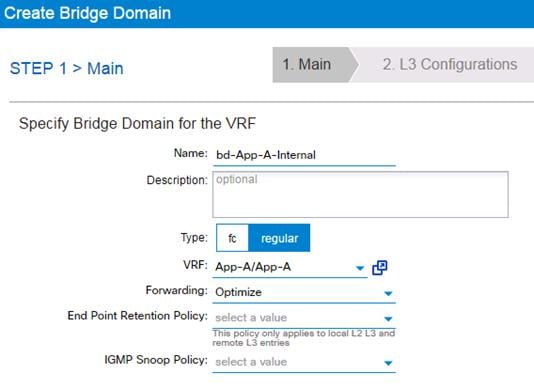Click the IGMP Snoop Policy arrow icon
This screenshot has width=534, height=389.
click(388, 363)
